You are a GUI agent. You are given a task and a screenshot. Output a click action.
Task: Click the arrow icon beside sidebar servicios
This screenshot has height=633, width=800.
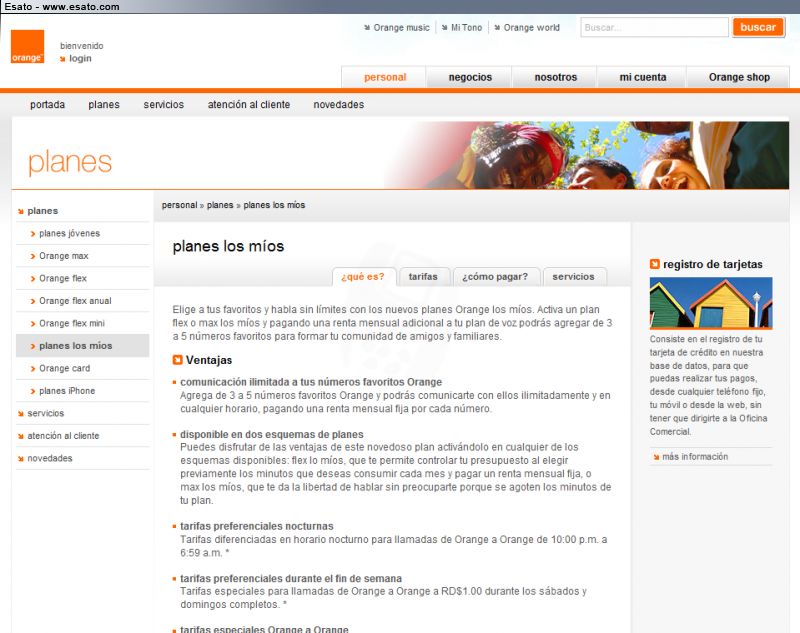click(x=21, y=414)
